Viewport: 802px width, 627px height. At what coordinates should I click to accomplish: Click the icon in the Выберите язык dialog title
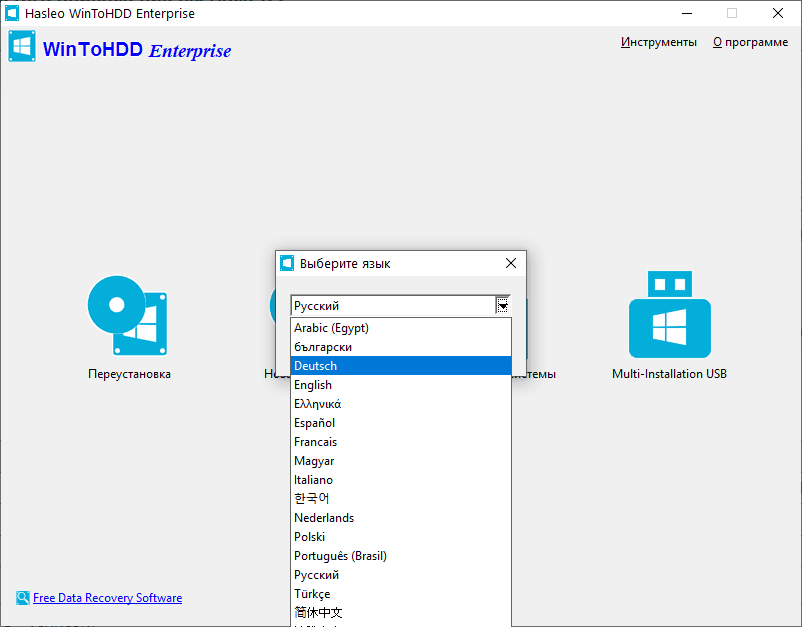[287, 263]
